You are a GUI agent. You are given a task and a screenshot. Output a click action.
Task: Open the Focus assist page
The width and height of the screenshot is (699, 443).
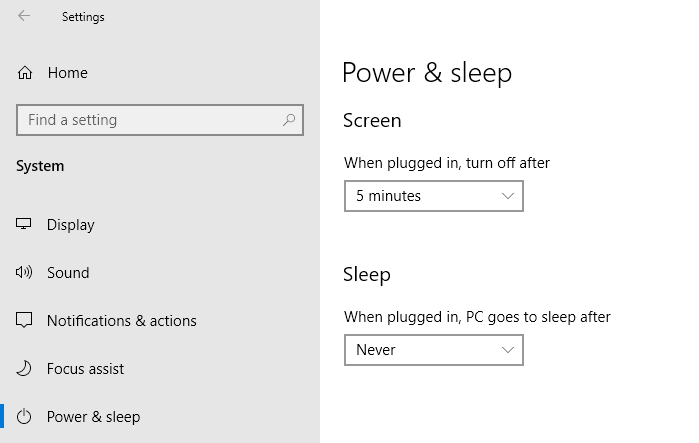coord(85,369)
